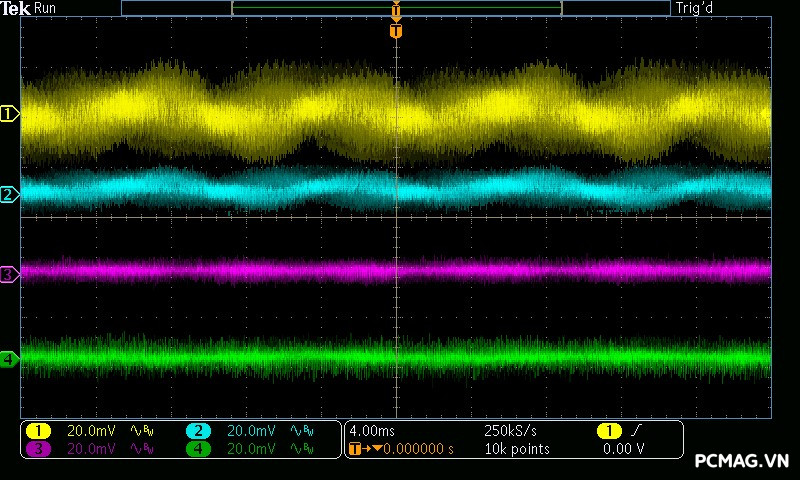Viewport: 800px width, 480px height.
Task: Click the channel 2 cyan ground marker
Action: [x=10, y=194]
